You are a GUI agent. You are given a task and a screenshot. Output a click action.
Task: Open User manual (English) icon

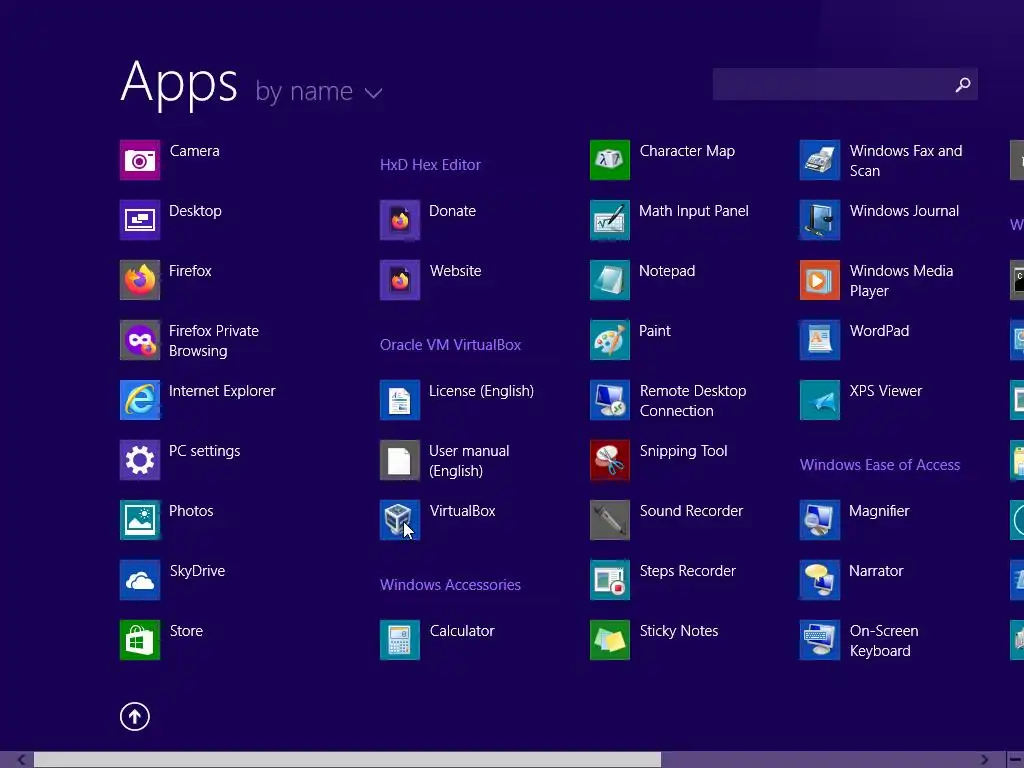(400, 460)
